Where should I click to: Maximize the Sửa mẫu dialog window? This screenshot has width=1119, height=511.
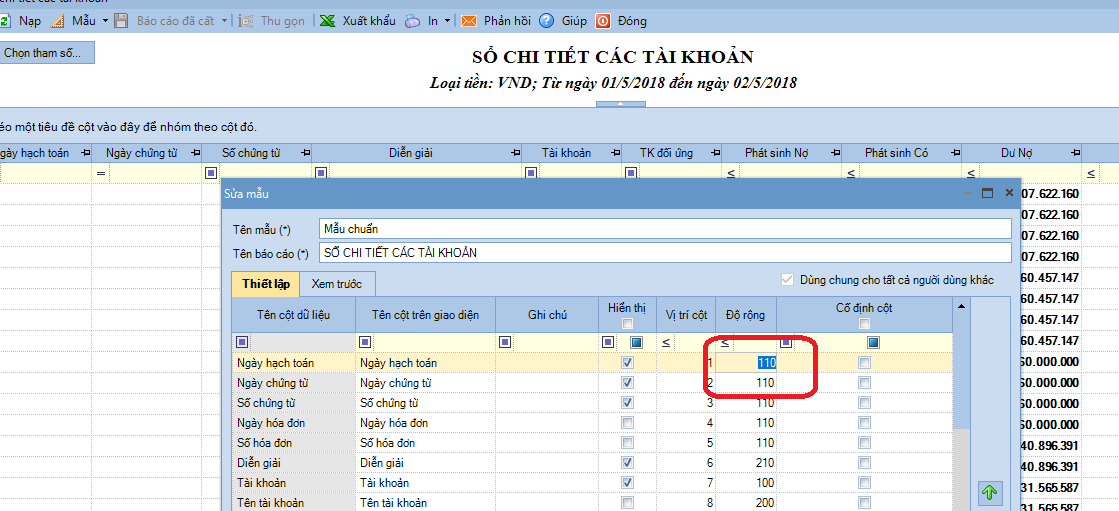988,193
